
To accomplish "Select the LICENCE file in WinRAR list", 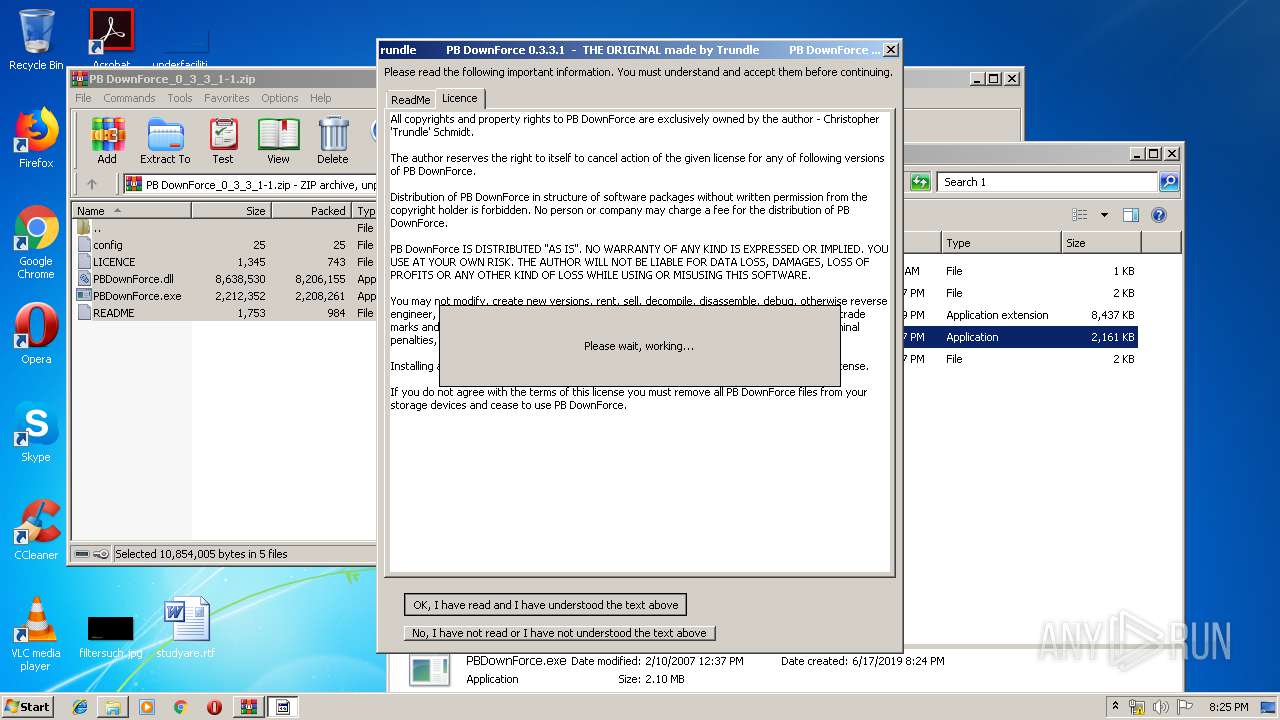I will (x=224, y=262).
